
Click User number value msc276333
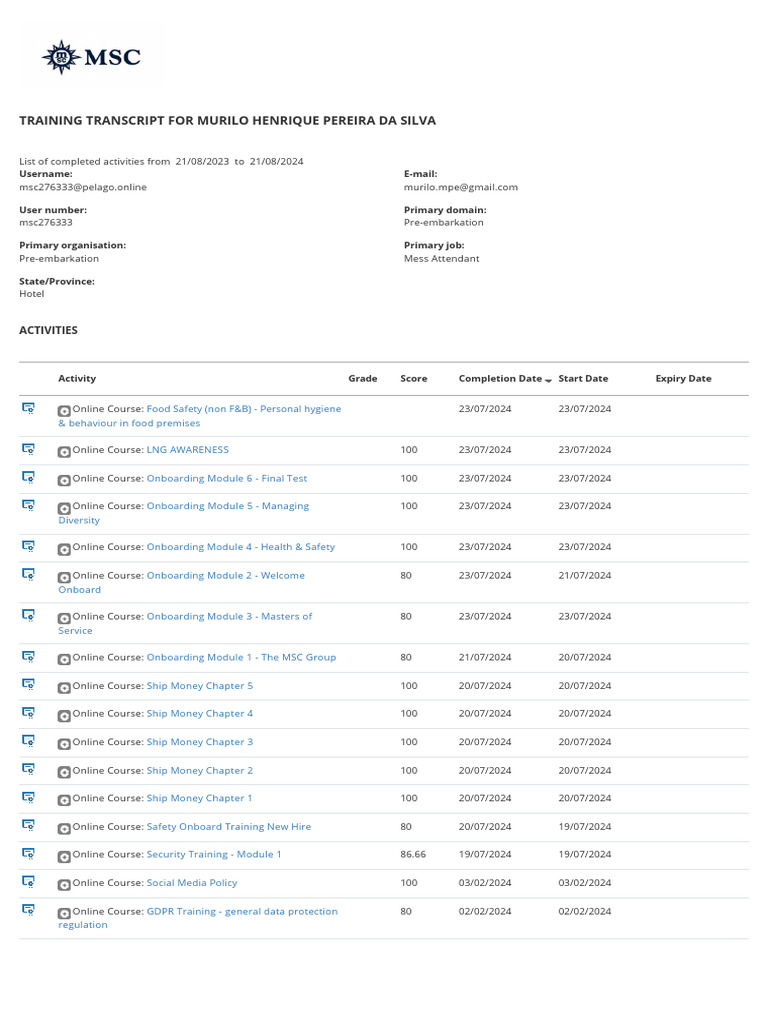(x=46, y=223)
